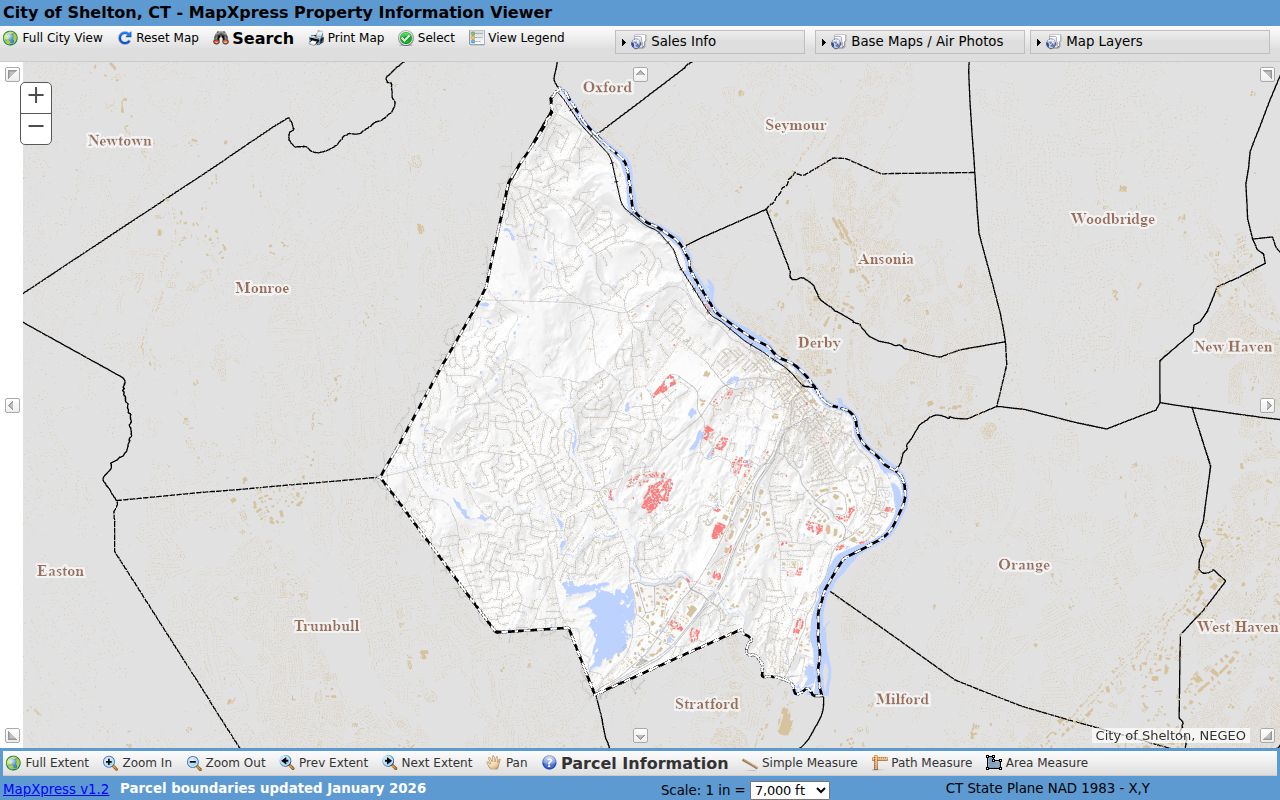Click the Oxford town label

[x=608, y=87]
